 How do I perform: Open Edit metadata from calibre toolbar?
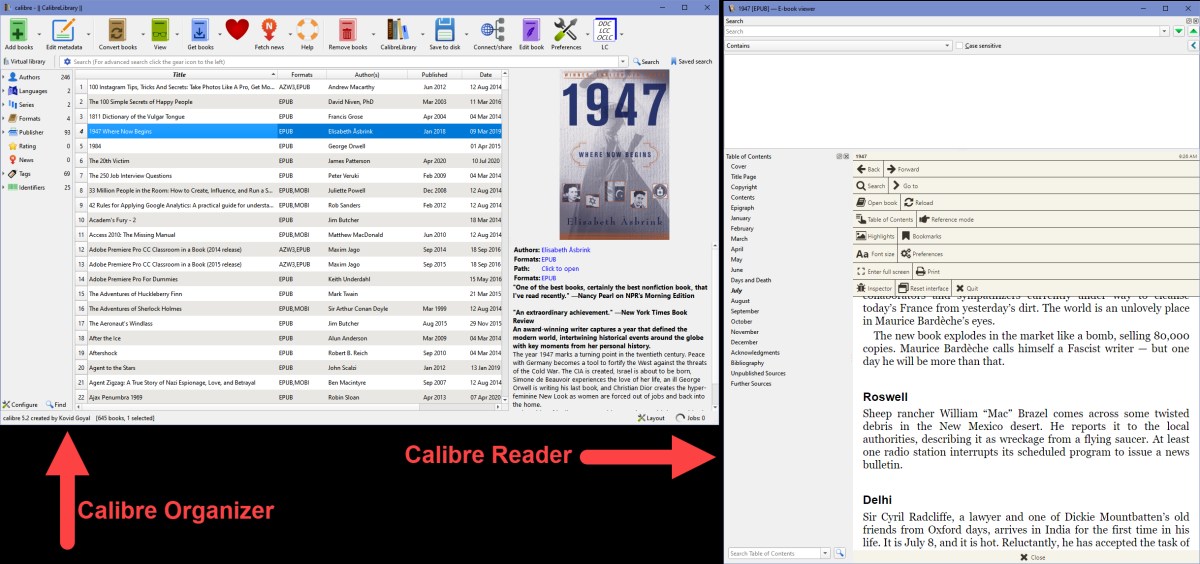[63, 30]
